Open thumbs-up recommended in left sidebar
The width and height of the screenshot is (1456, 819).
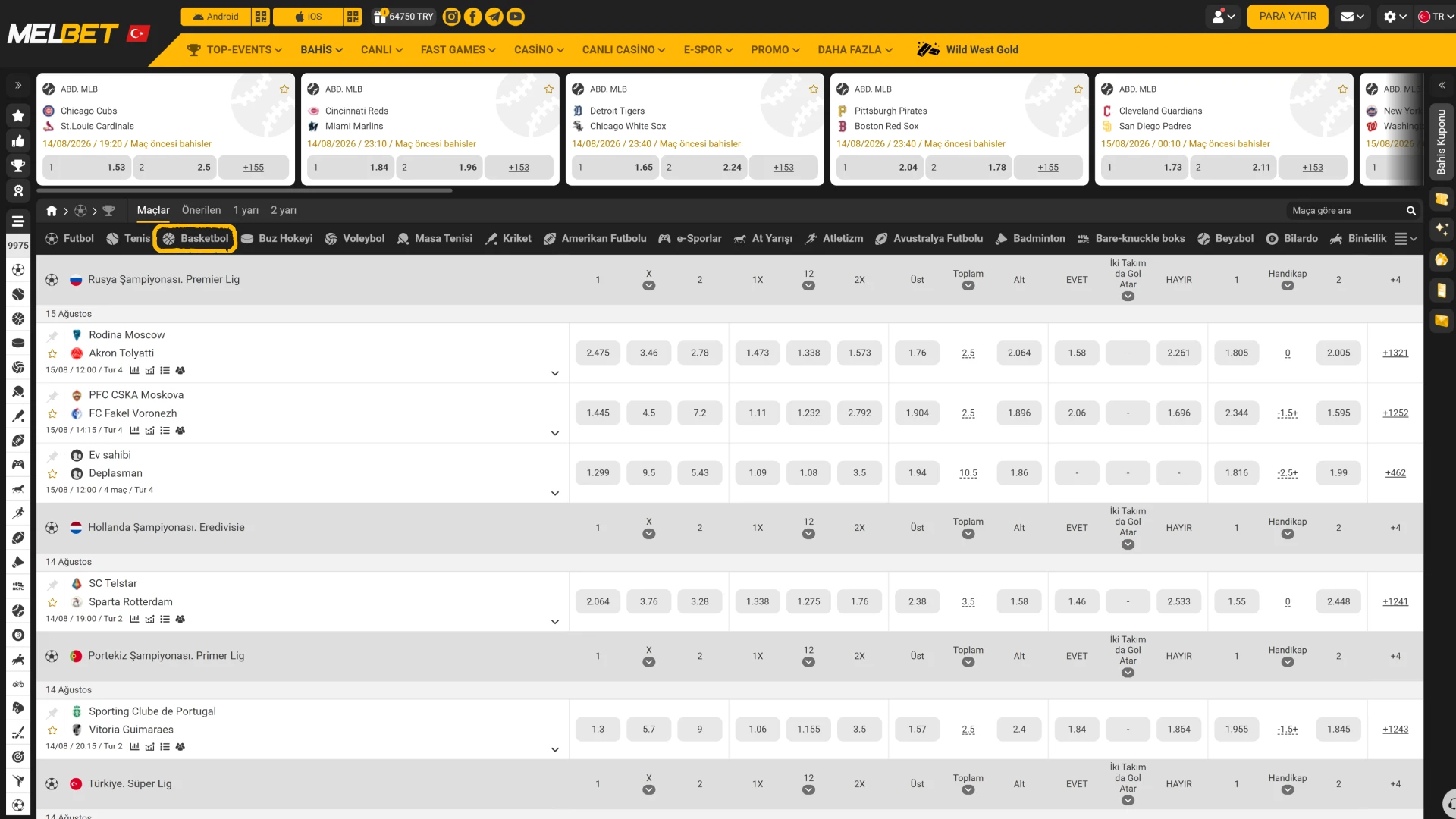(x=18, y=141)
